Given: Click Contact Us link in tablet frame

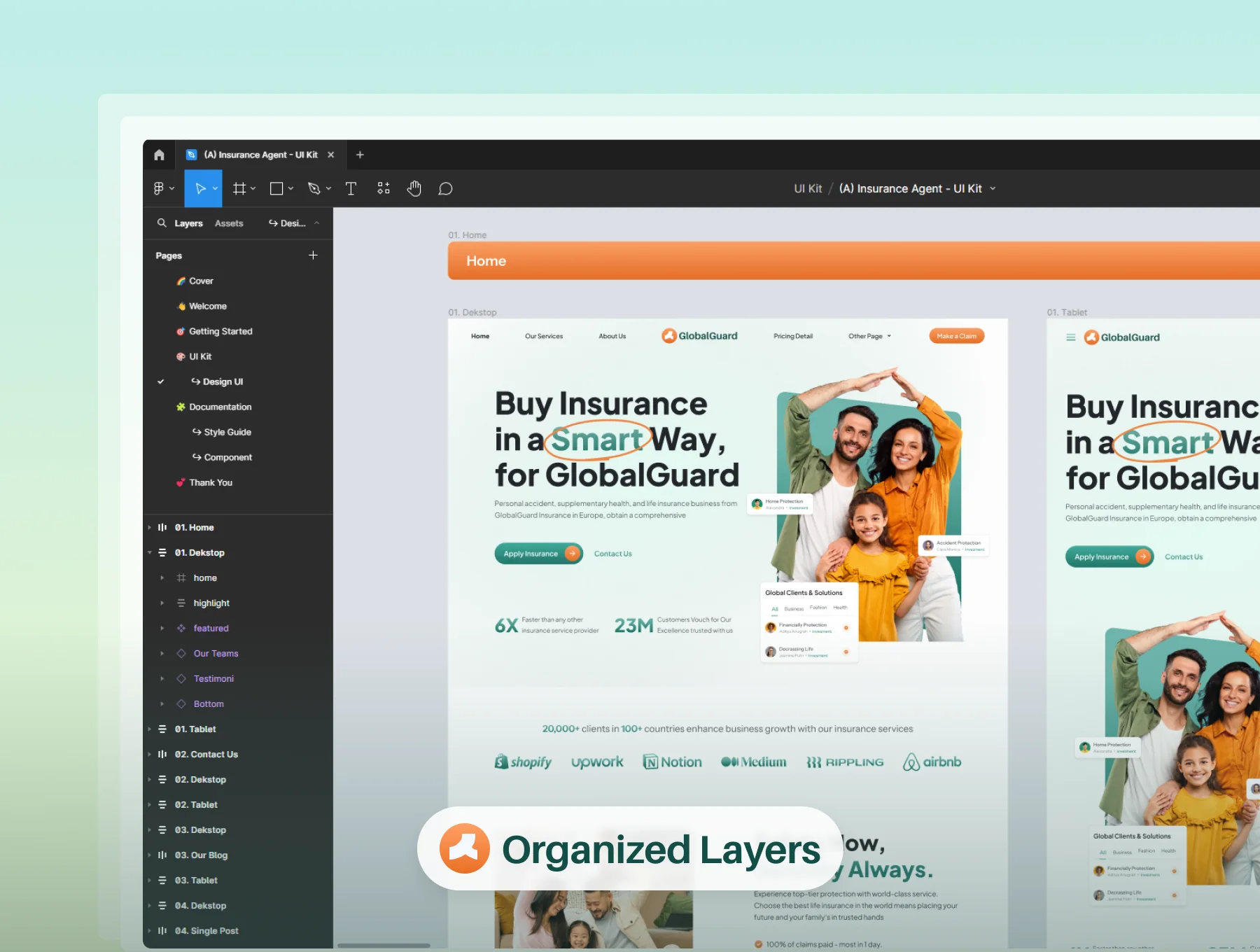Looking at the screenshot, I should 1184,556.
